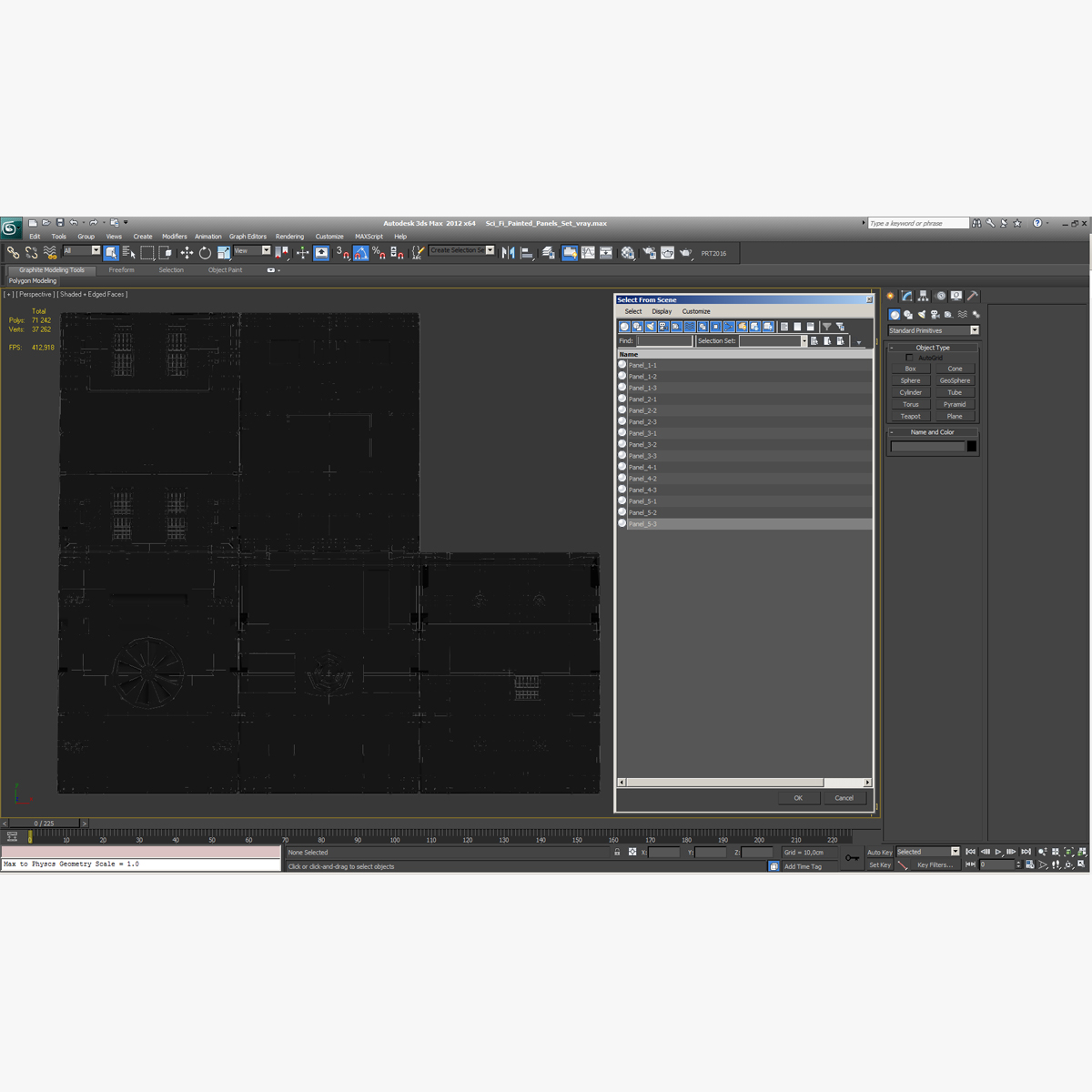Image resolution: width=1092 pixels, height=1092 pixels.
Task: Click the Key Filters button
Action: (x=935, y=864)
